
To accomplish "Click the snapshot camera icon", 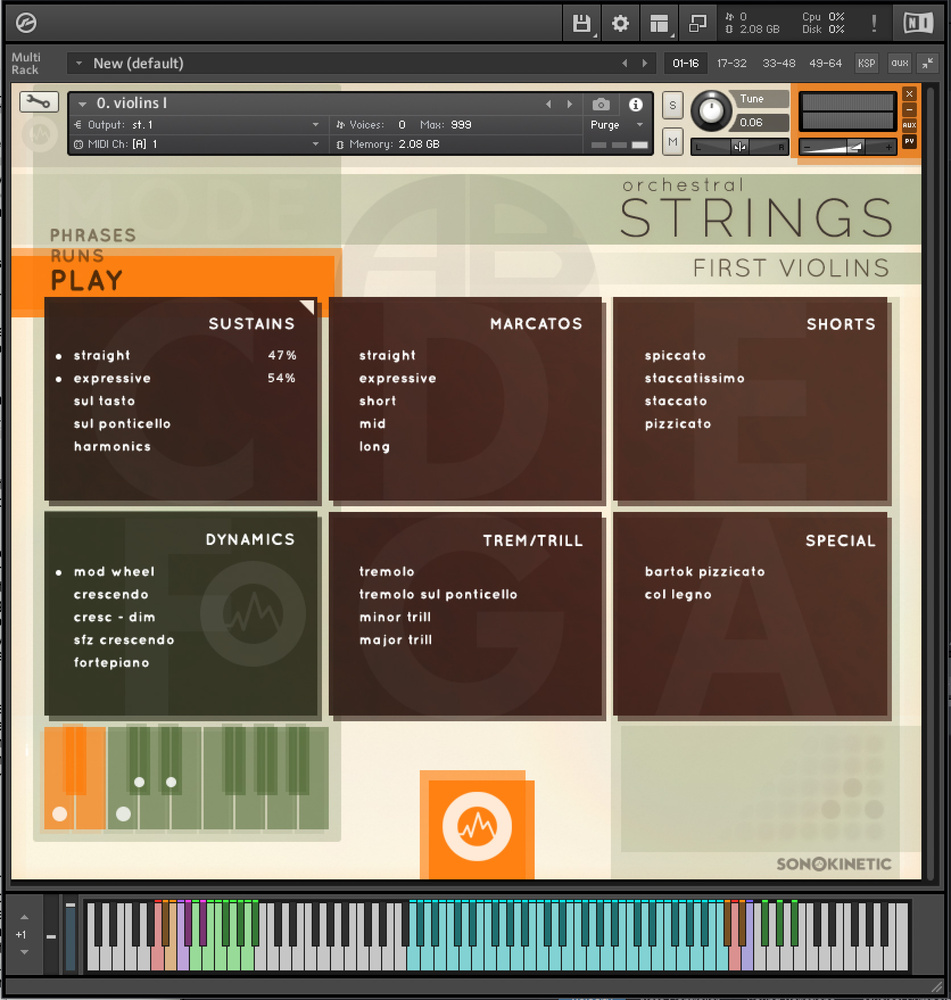I will pyautogui.click(x=601, y=104).
